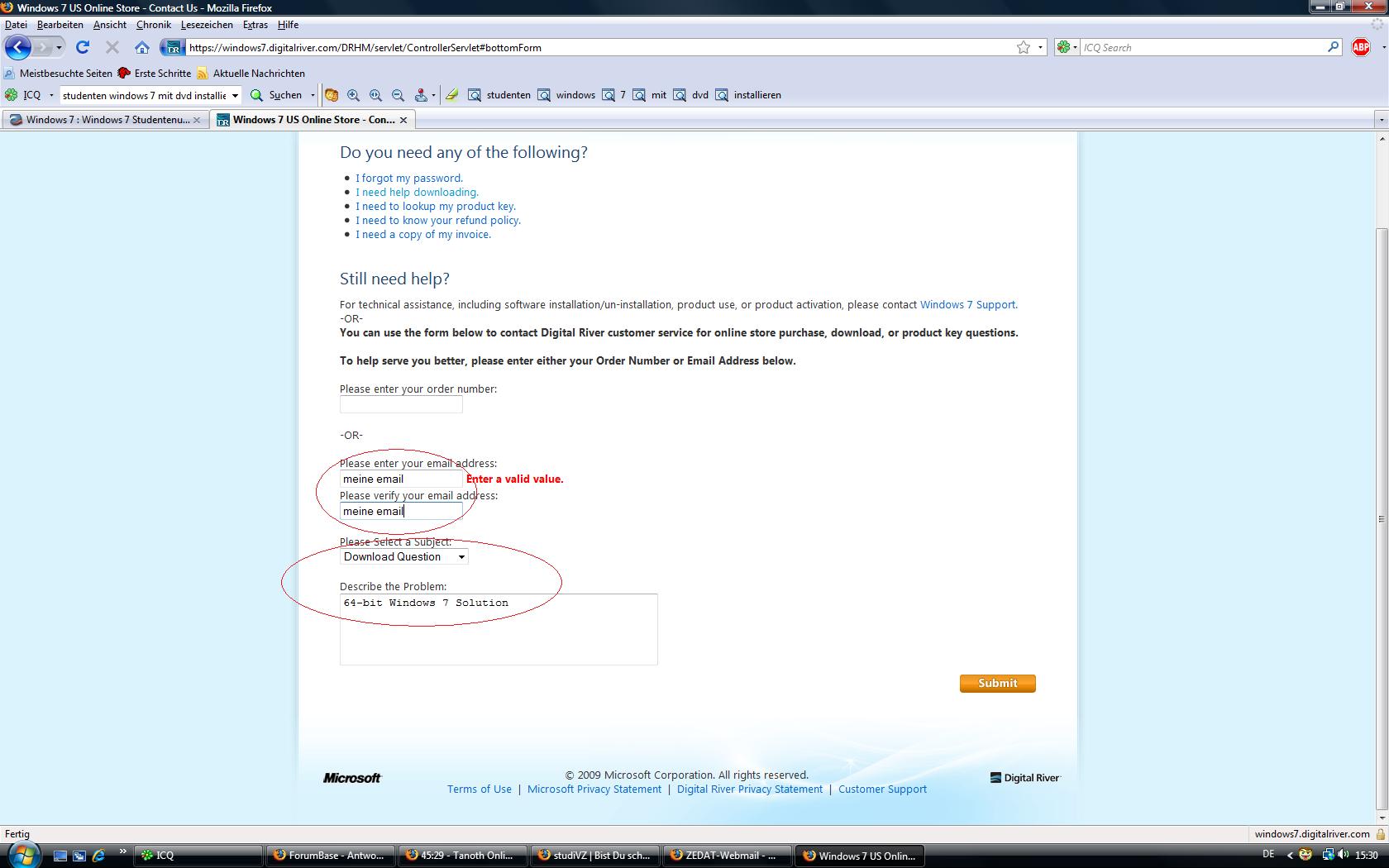This screenshot has width=1389, height=868.
Task: Open Meistbesuchte Seiten bookmark folder
Action: [58, 74]
